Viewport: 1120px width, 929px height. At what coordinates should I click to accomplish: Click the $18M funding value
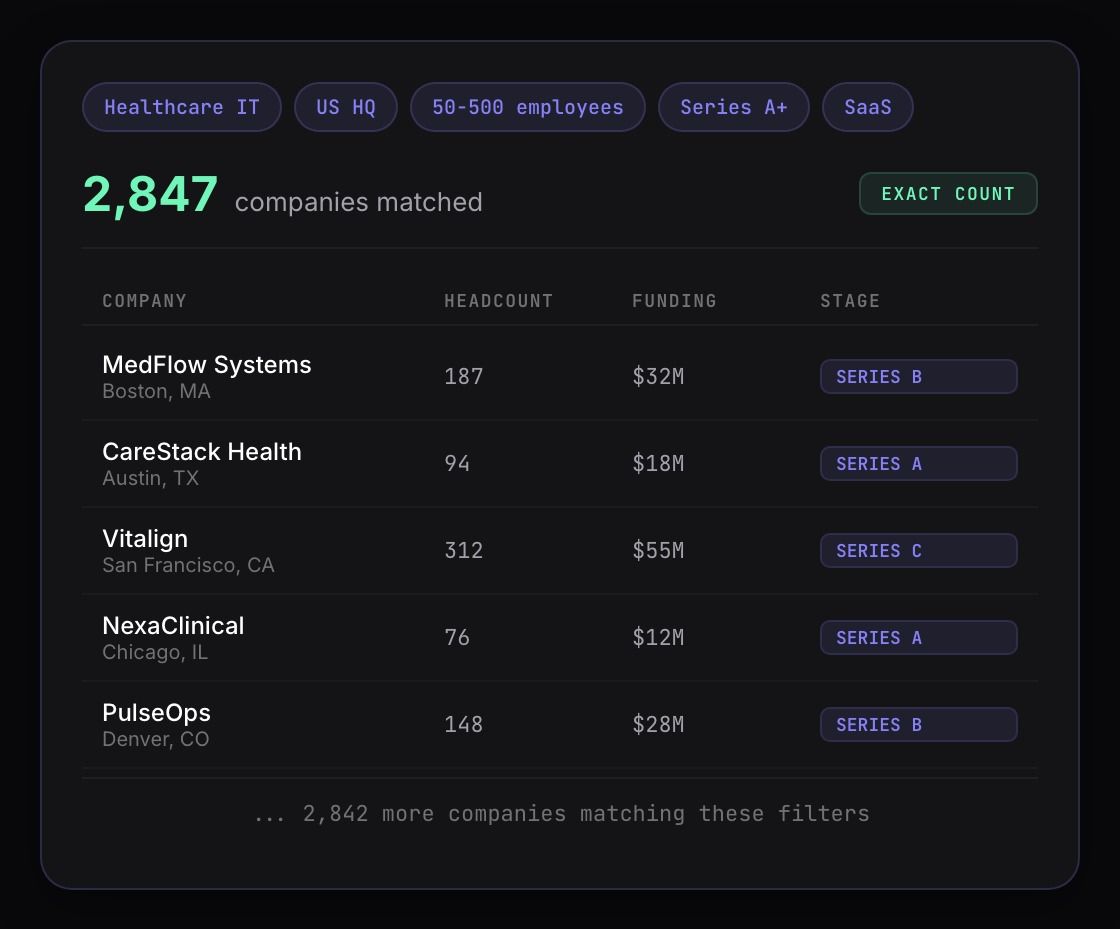(658, 463)
